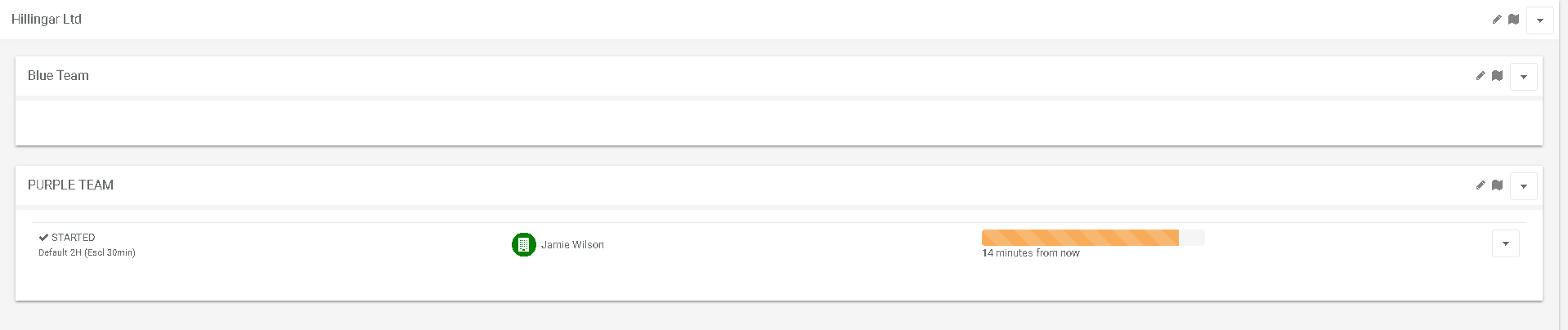Show Blue Team on the map
Screen dimensions: 1568x330
pos(1497,75)
